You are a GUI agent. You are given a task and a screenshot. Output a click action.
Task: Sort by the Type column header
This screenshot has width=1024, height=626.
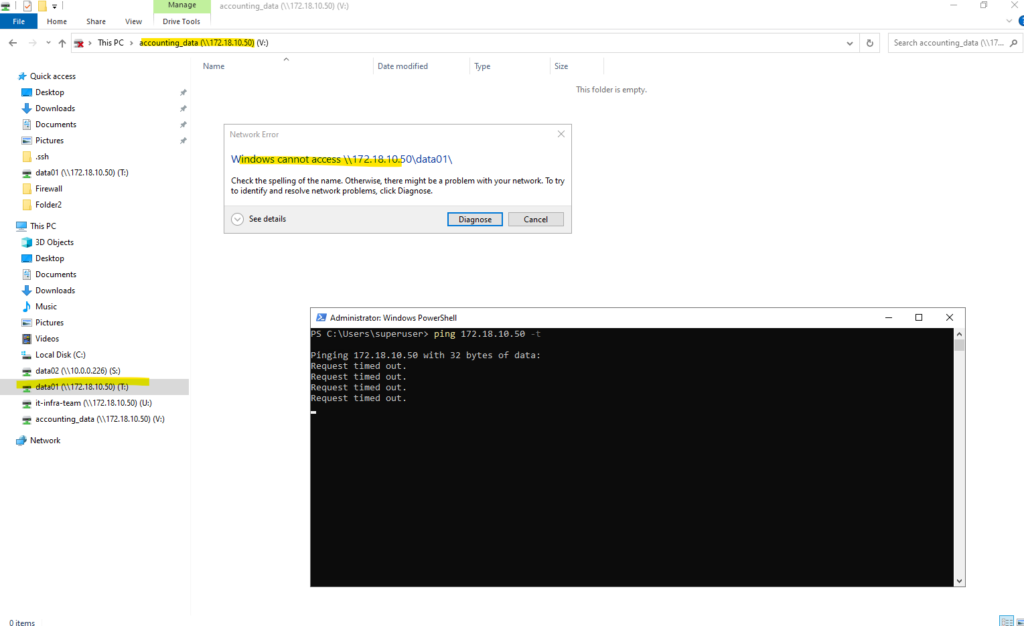point(482,67)
